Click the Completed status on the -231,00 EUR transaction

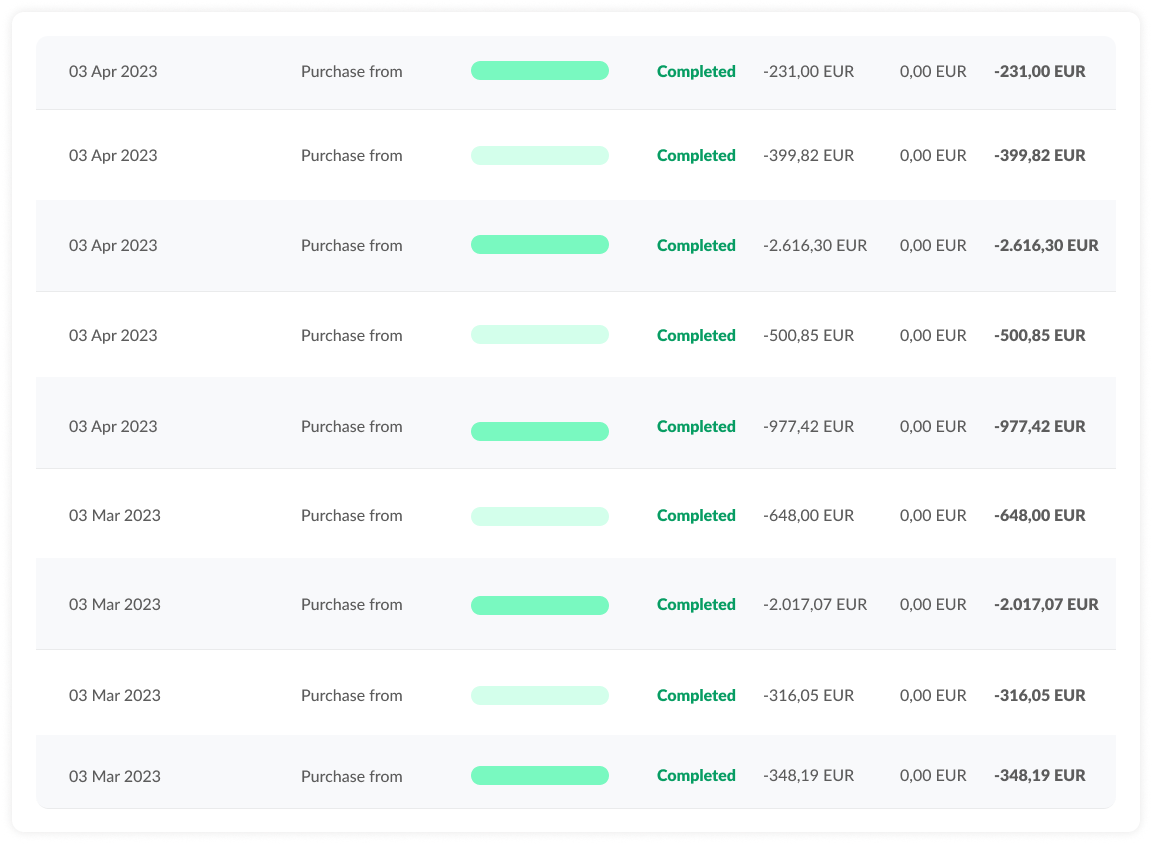[x=696, y=71]
